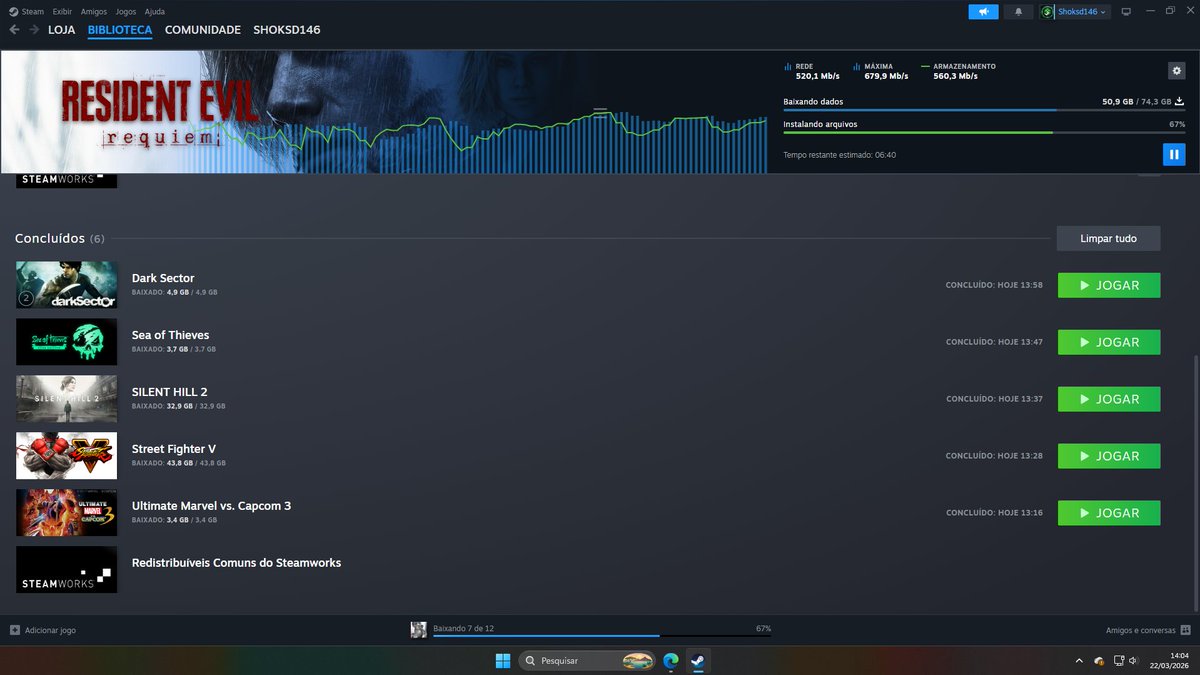
Task: Play Dark Sector with JOGAR button
Action: pos(1109,285)
